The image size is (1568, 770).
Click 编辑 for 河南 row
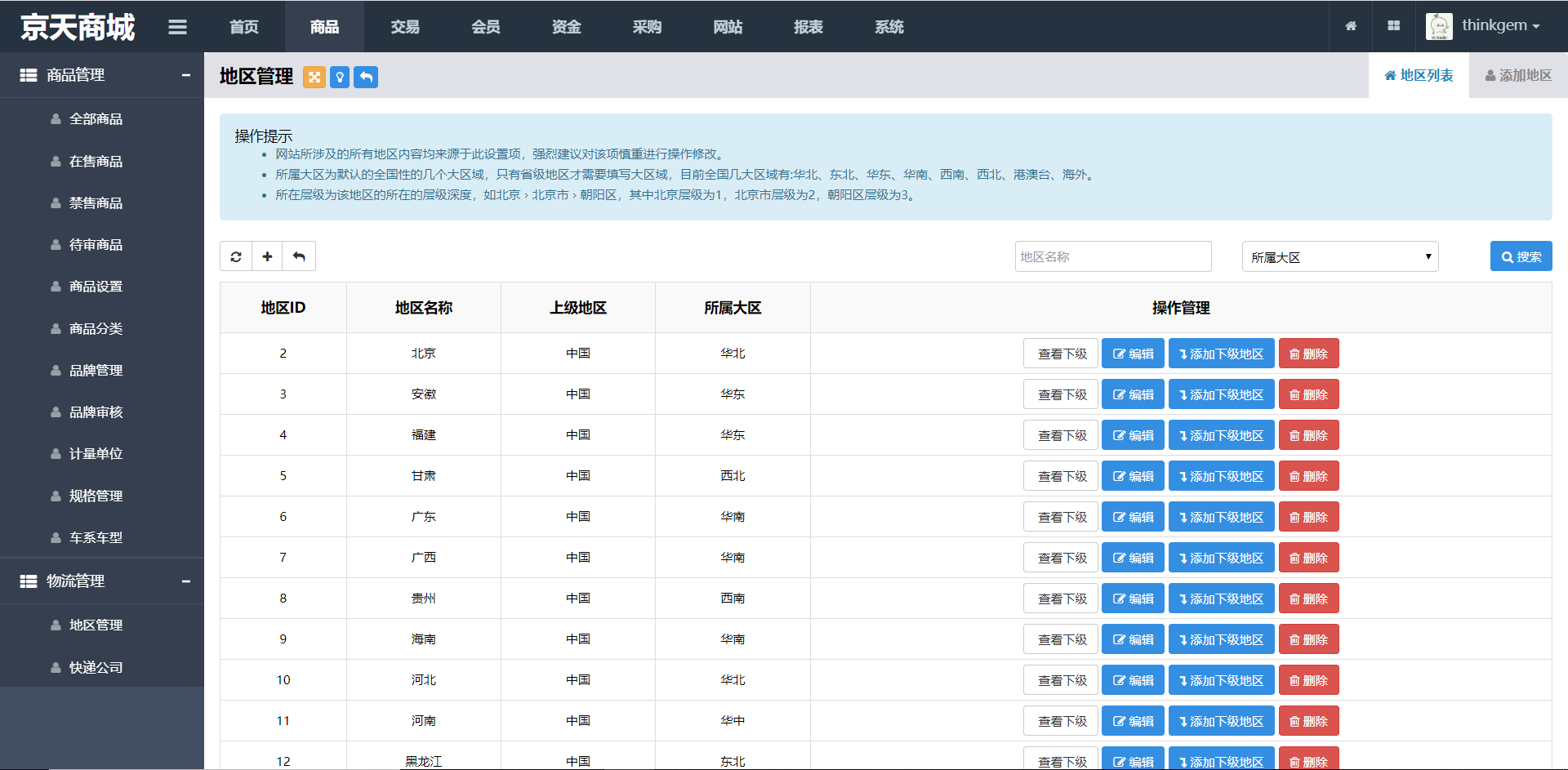1133,721
